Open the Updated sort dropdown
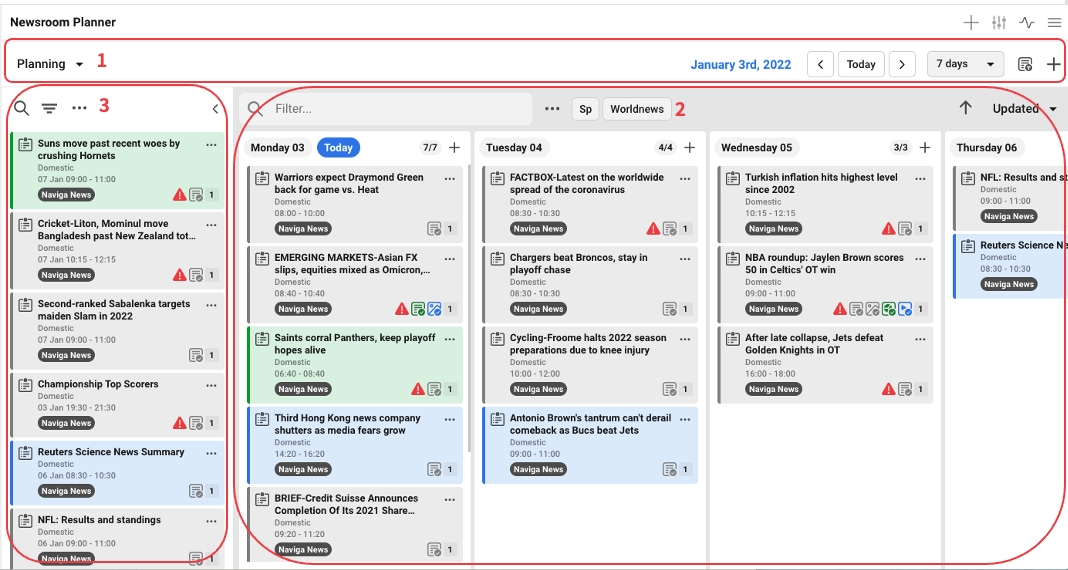1068x570 pixels. (1024, 109)
